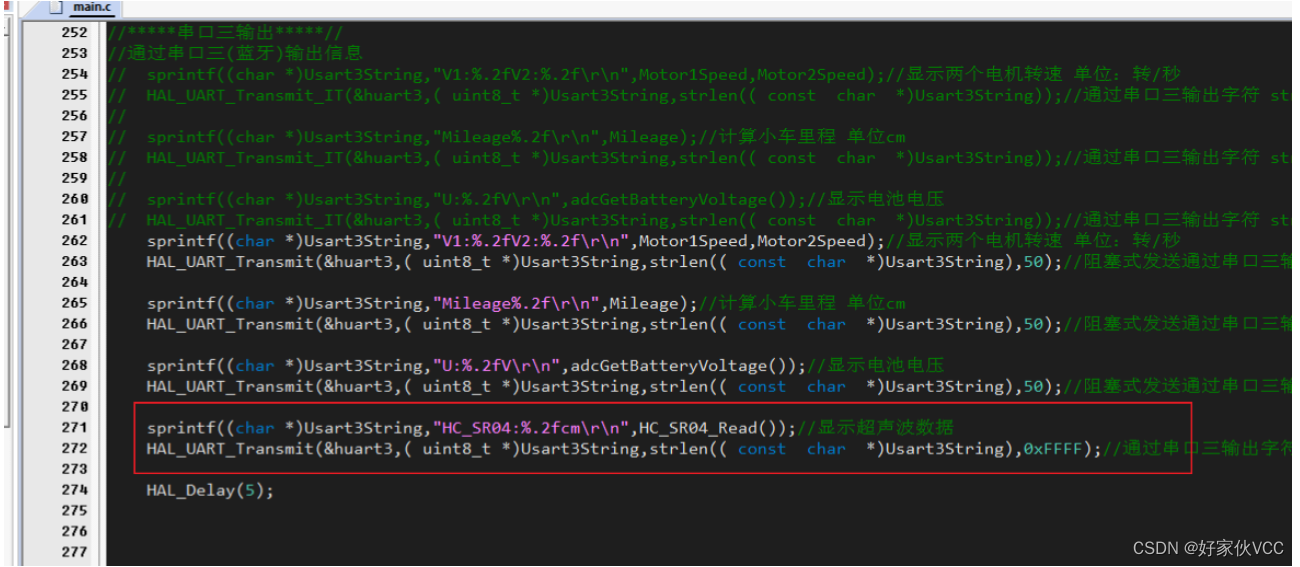The height and width of the screenshot is (567, 1300).
Task: Click Motor1Speed argument on line 262
Action: pyautogui.click(x=693, y=241)
